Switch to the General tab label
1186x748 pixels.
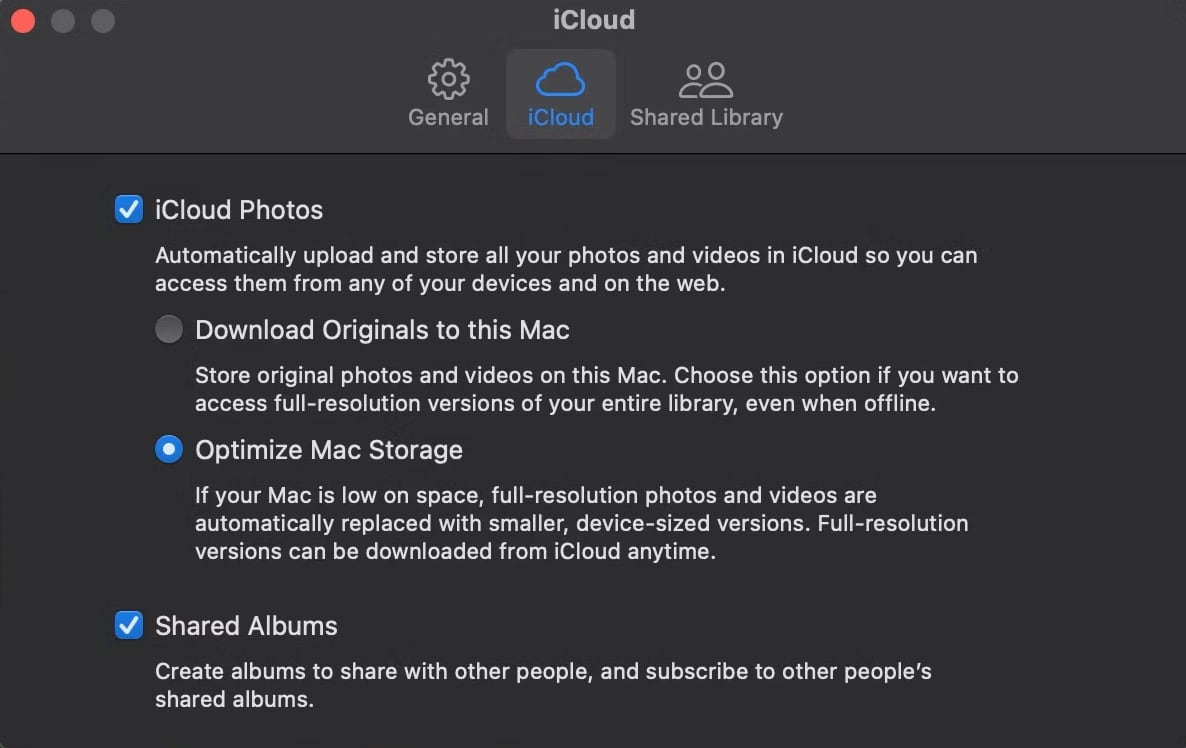(448, 117)
